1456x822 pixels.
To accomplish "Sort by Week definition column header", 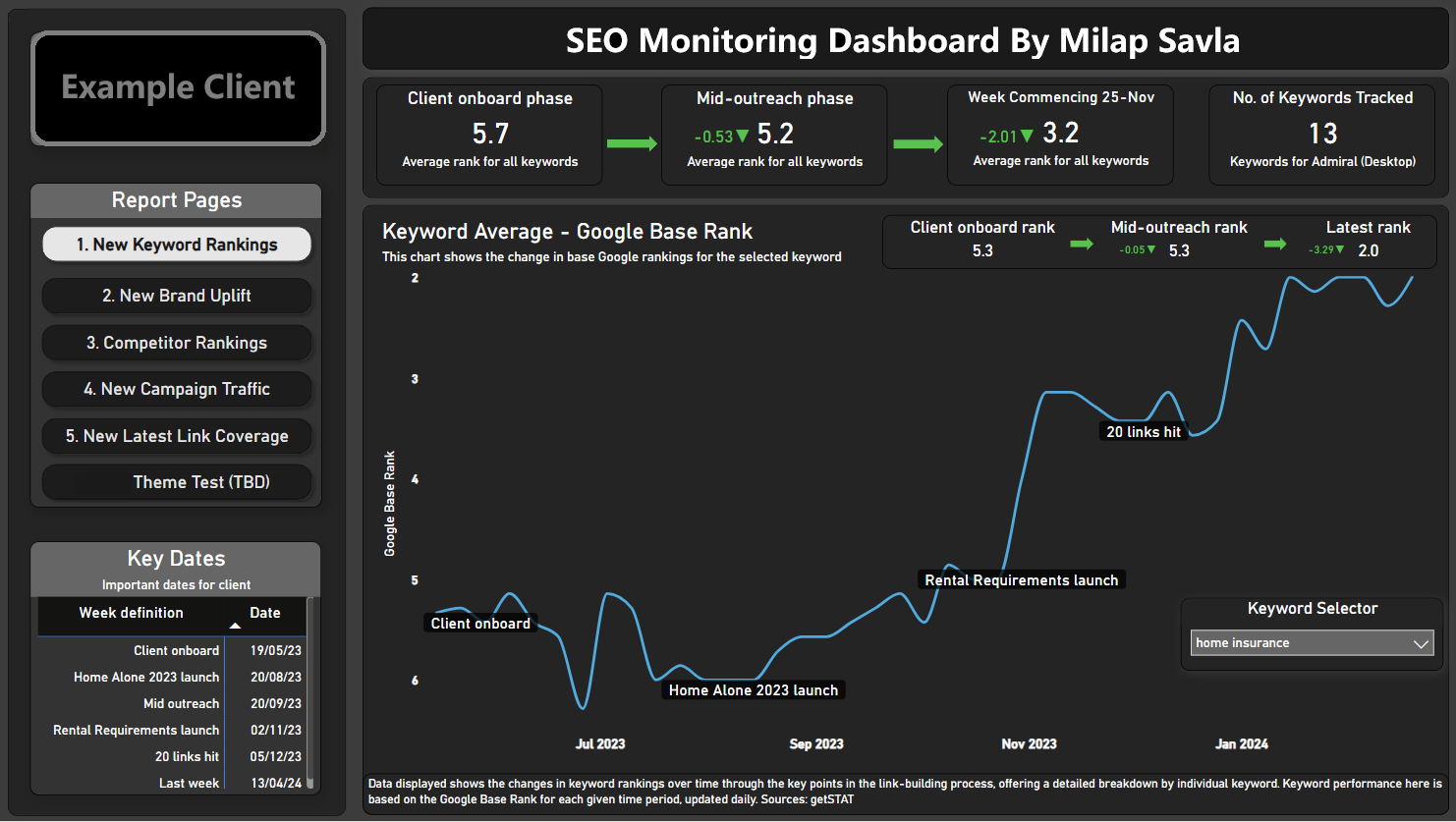I will click(x=131, y=613).
